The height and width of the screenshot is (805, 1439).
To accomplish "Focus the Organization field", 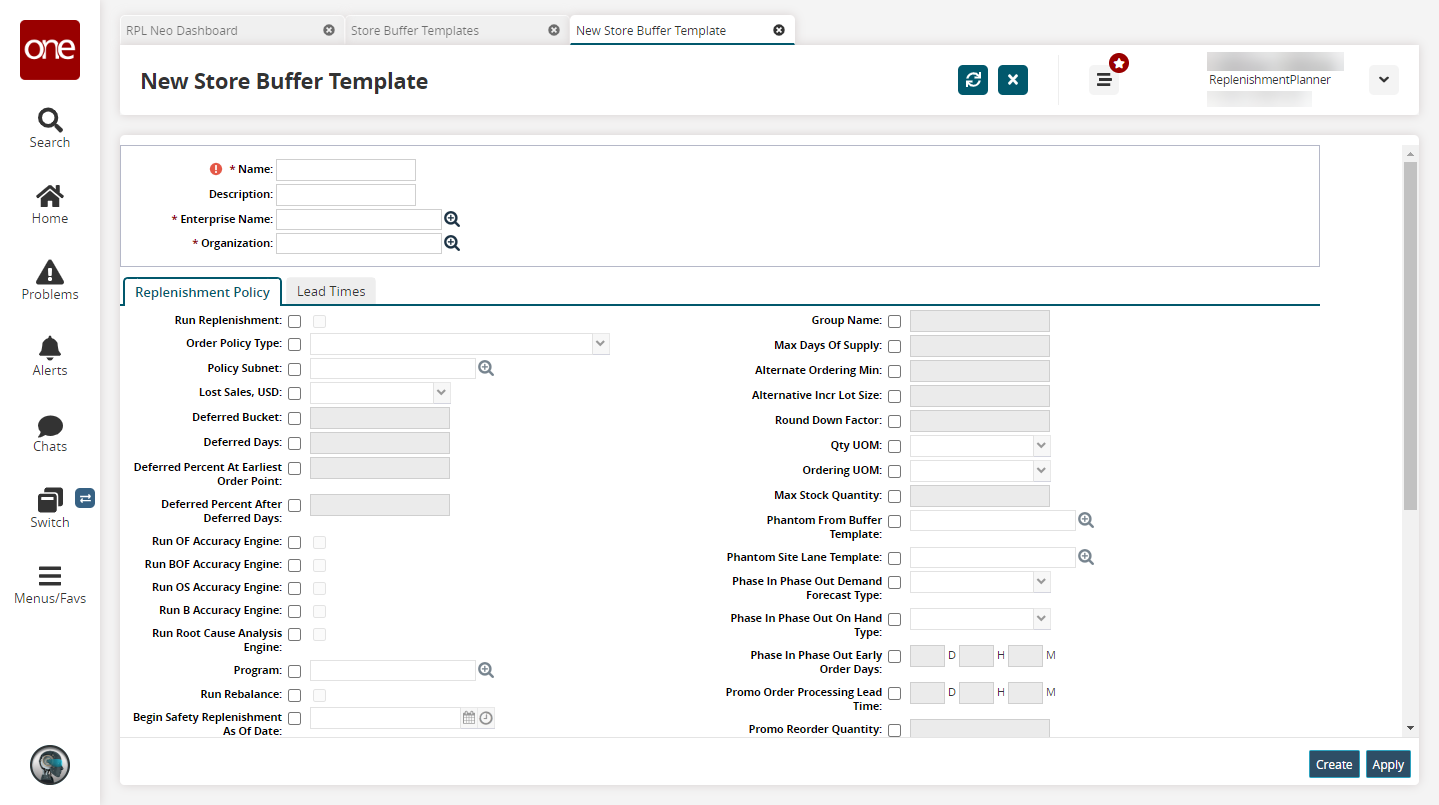I will [x=359, y=243].
